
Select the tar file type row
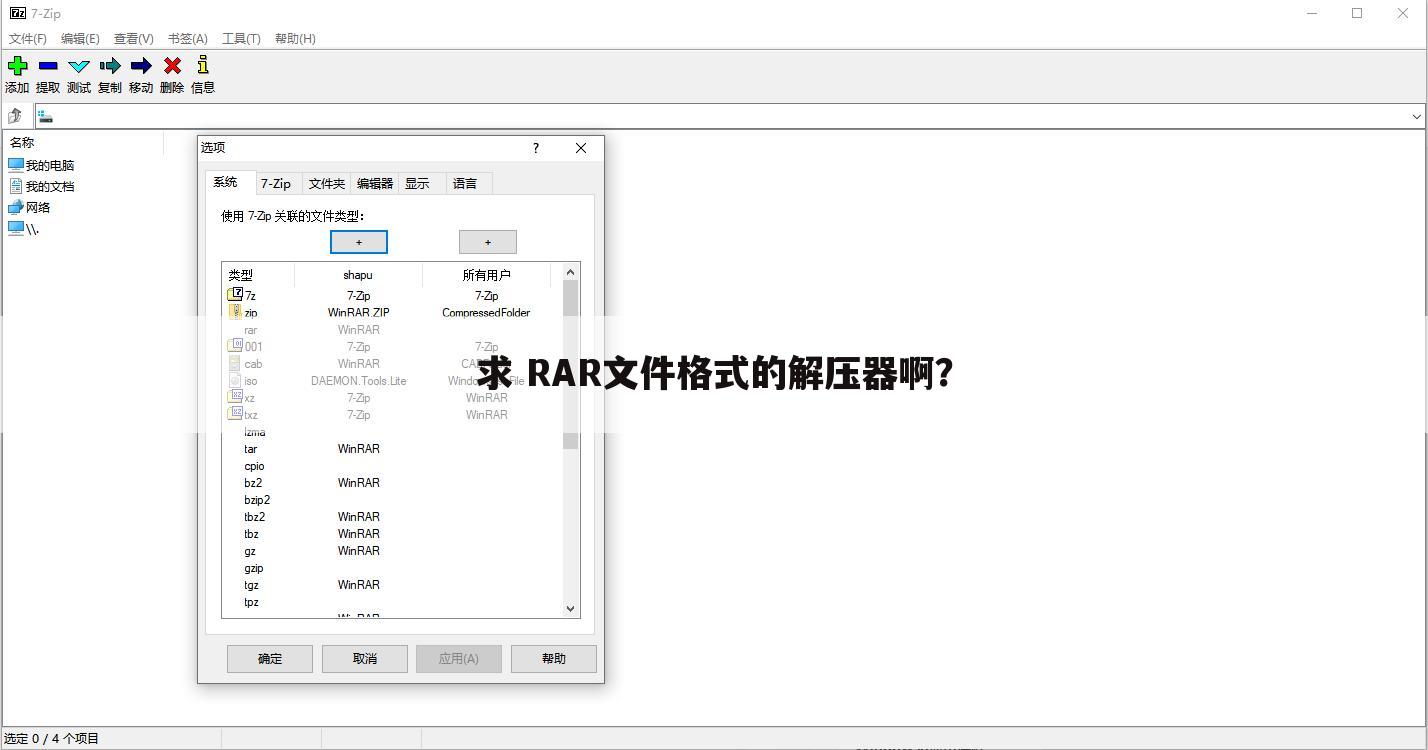[x=392, y=449]
